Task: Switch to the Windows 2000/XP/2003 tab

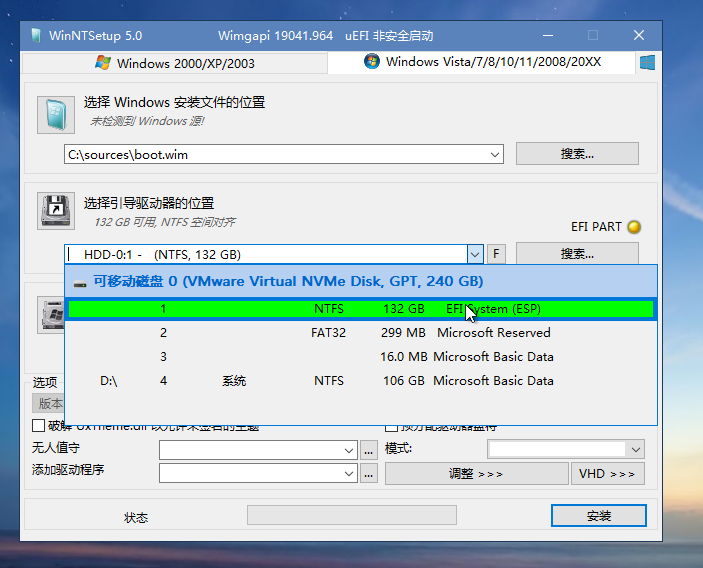Action: tap(175, 63)
